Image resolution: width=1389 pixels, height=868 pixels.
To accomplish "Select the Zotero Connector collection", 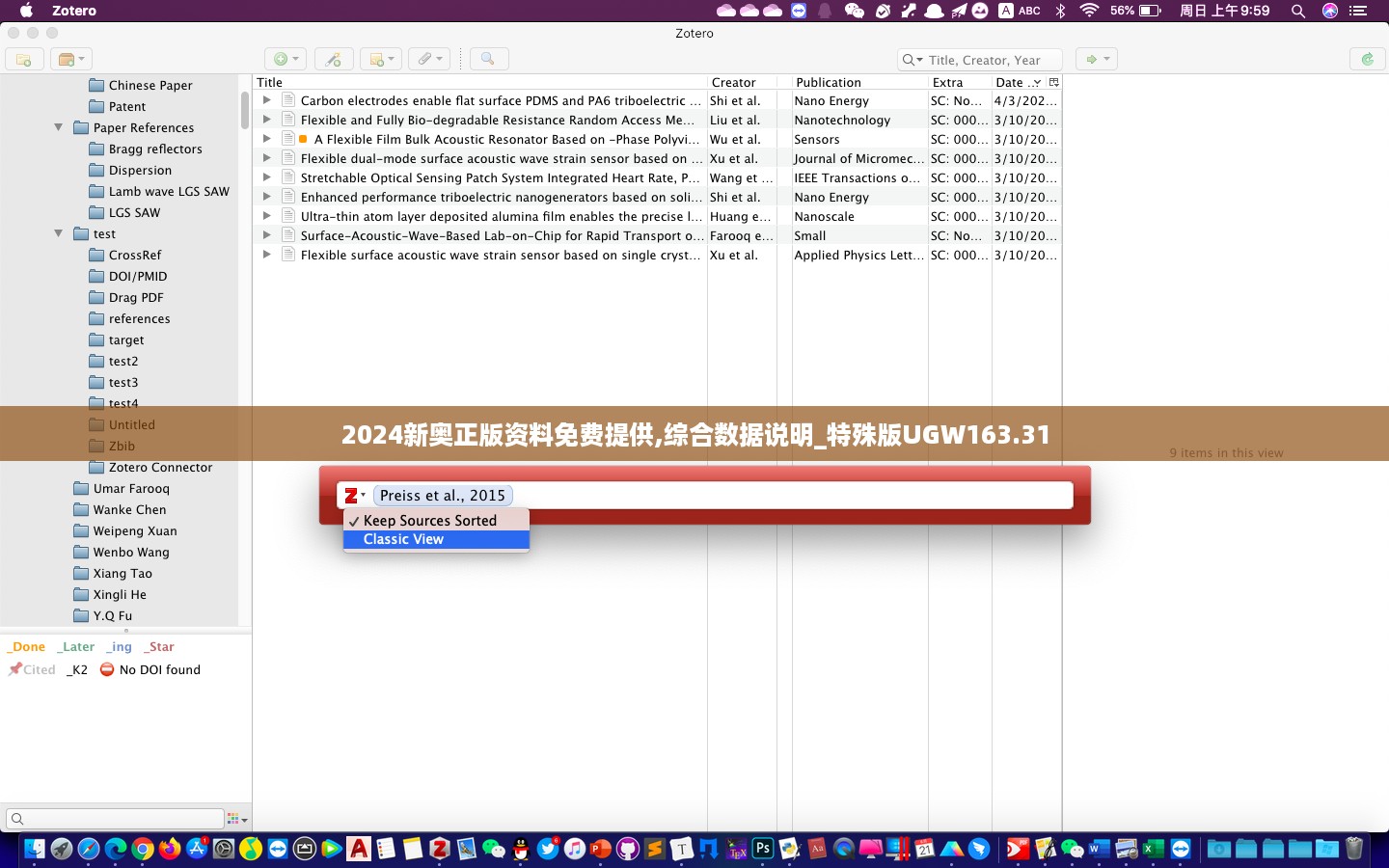I will (x=160, y=467).
